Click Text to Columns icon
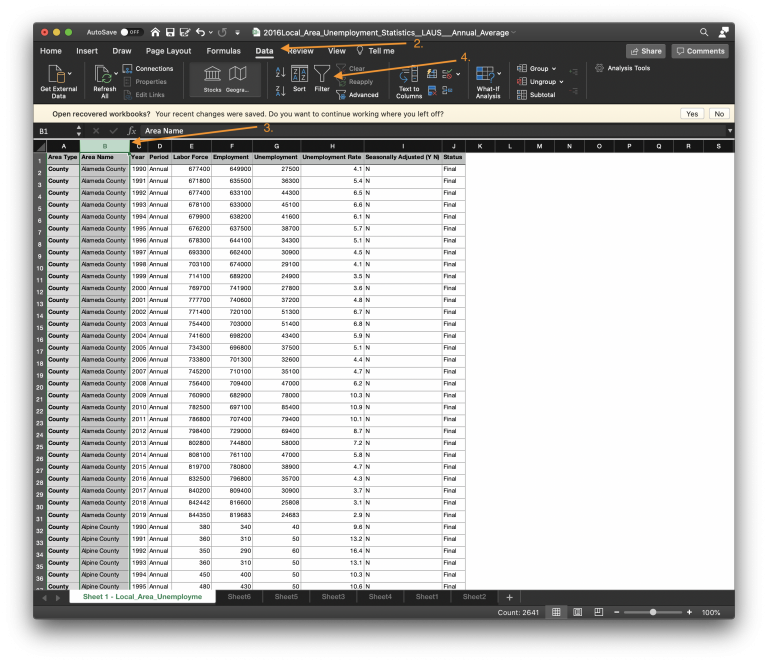This screenshot has width=768, height=663. (409, 74)
